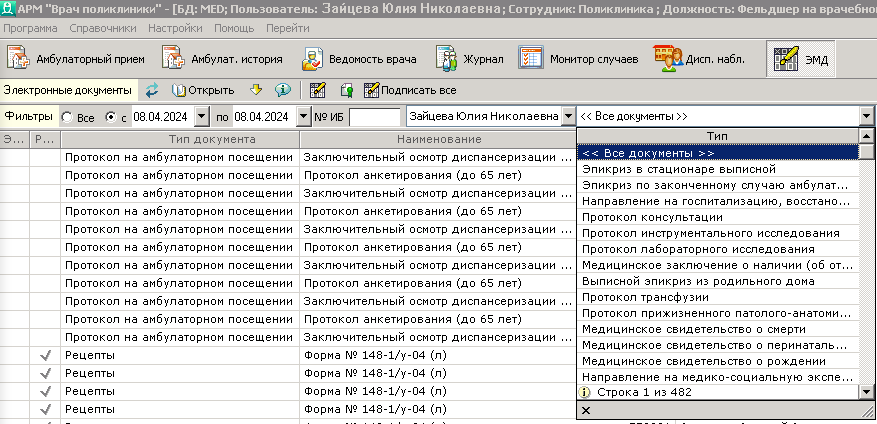Click first Протокол на амбулаторном посещении row
This screenshot has width=877, height=424.
(180, 158)
